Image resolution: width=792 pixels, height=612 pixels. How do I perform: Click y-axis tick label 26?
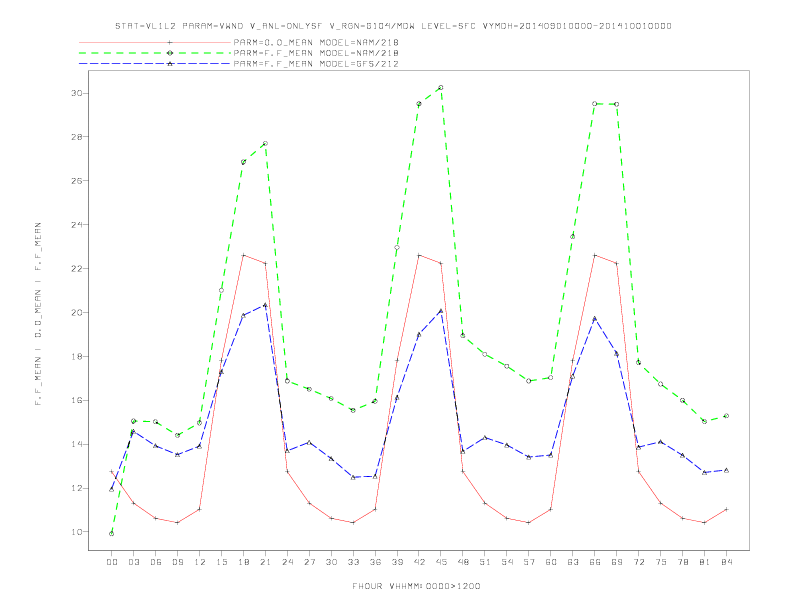[77, 181]
